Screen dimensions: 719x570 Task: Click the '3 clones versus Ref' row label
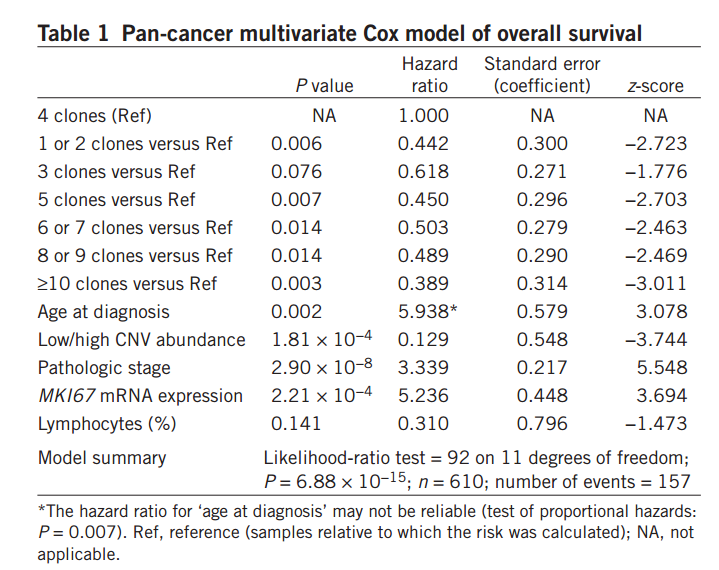(117, 171)
